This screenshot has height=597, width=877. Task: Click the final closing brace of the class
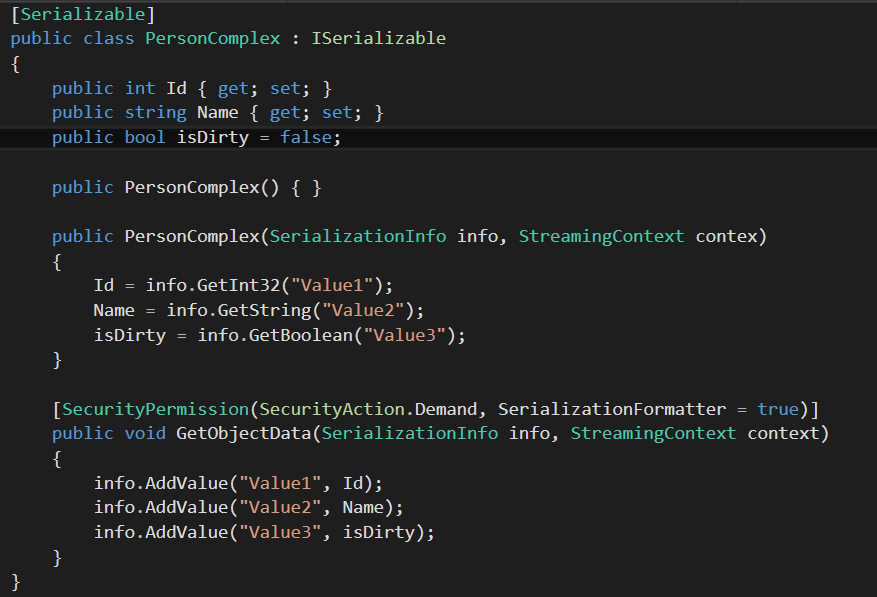pyautogui.click(x=15, y=581)
